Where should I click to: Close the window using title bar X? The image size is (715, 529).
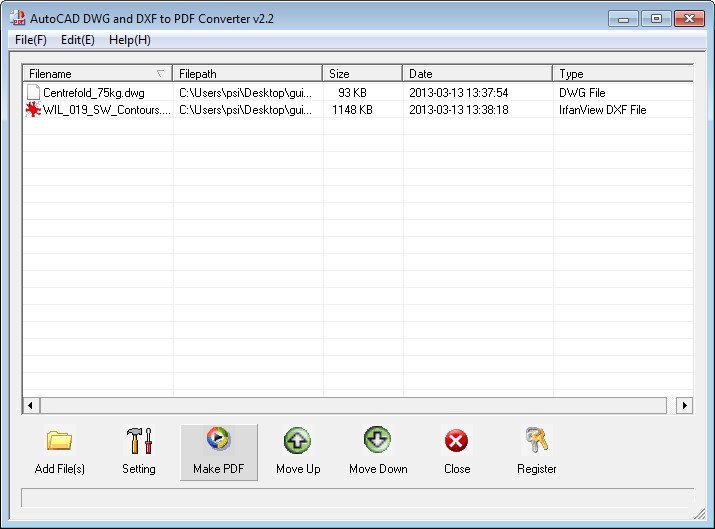click(x=689, y=19)
